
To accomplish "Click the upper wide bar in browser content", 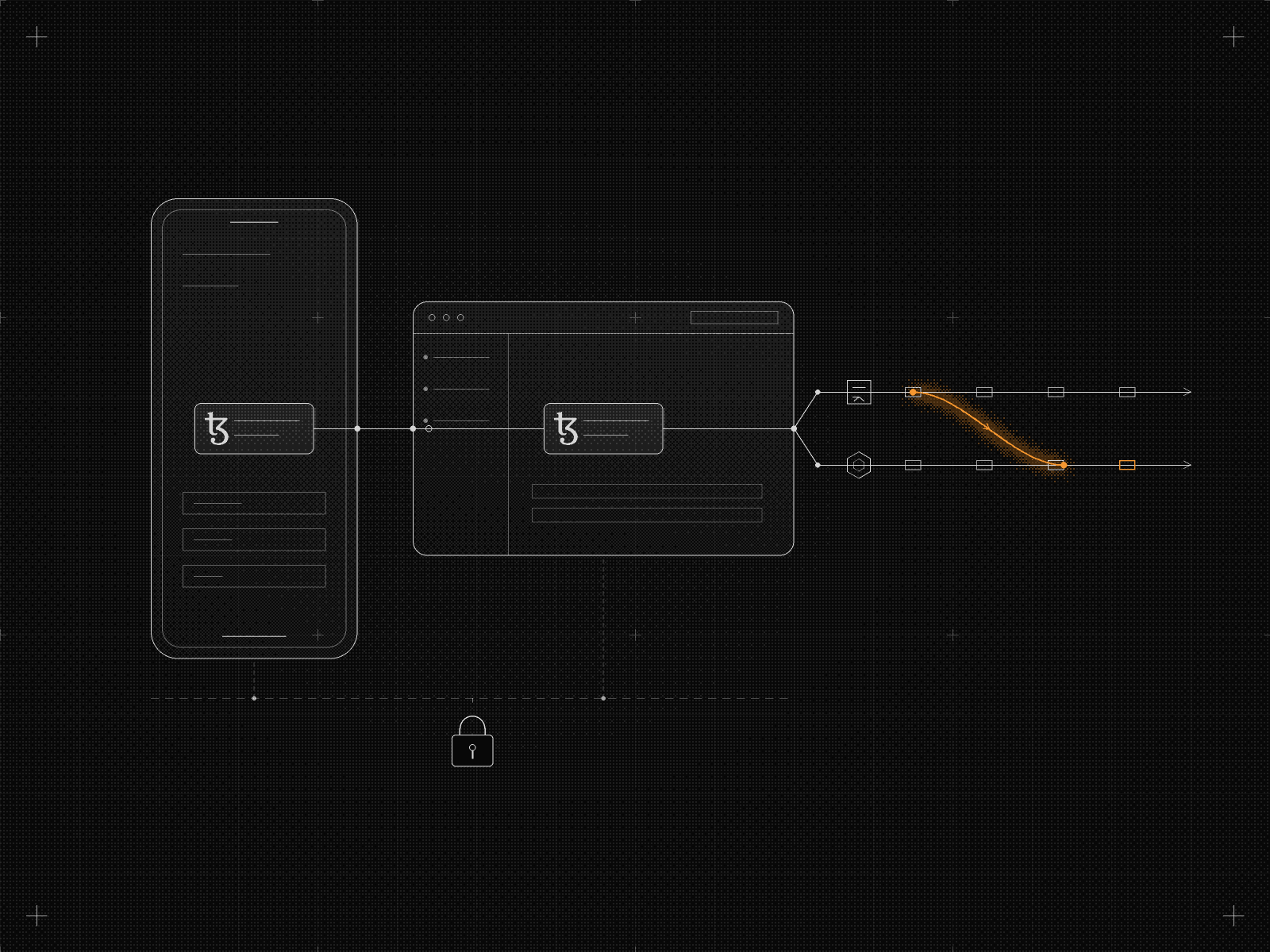I will coord(647,491).
